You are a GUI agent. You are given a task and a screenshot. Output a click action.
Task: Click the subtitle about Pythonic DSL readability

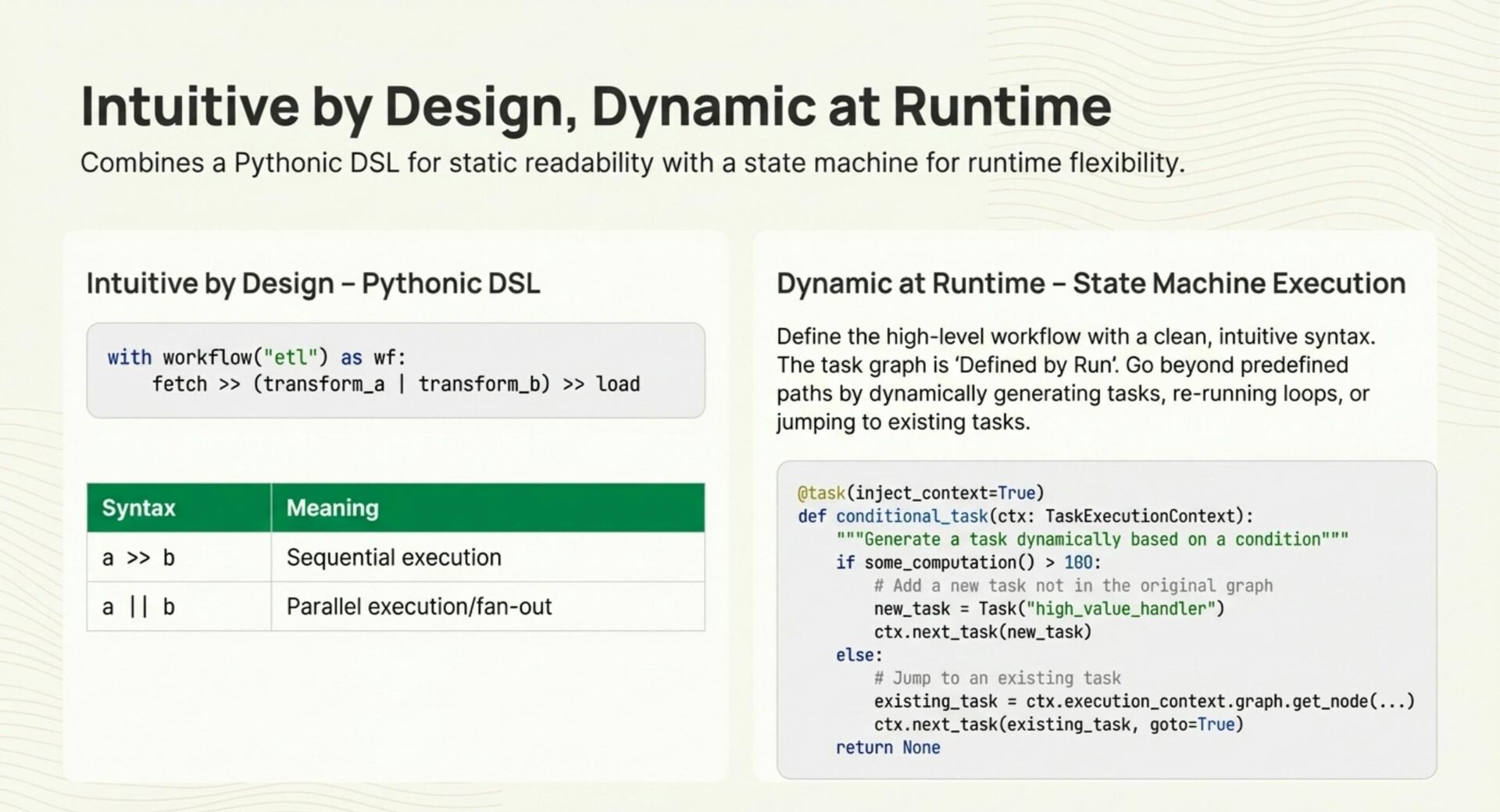pos(632,163)
